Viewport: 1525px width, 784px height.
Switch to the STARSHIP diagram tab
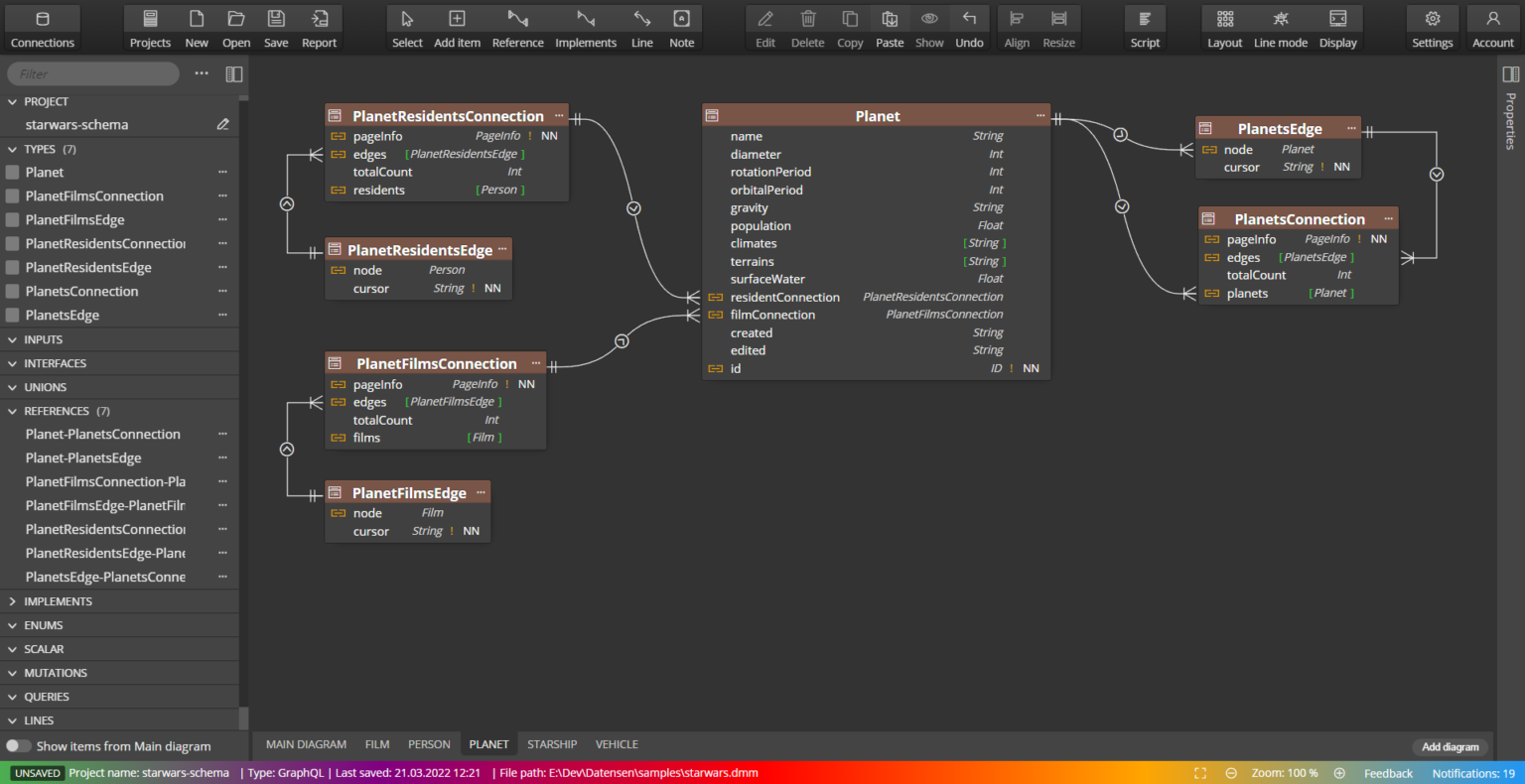pos(552,743)
